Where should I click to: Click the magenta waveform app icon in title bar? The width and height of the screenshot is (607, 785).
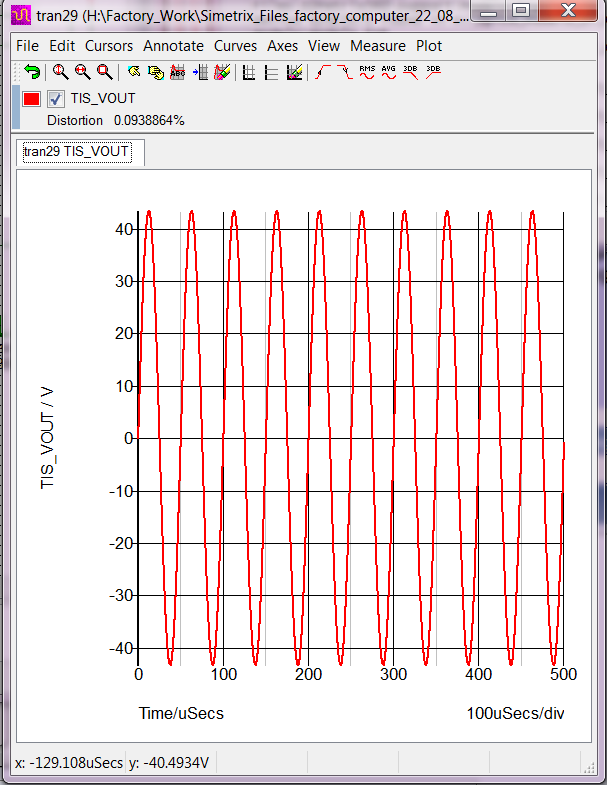coord(21,15)
